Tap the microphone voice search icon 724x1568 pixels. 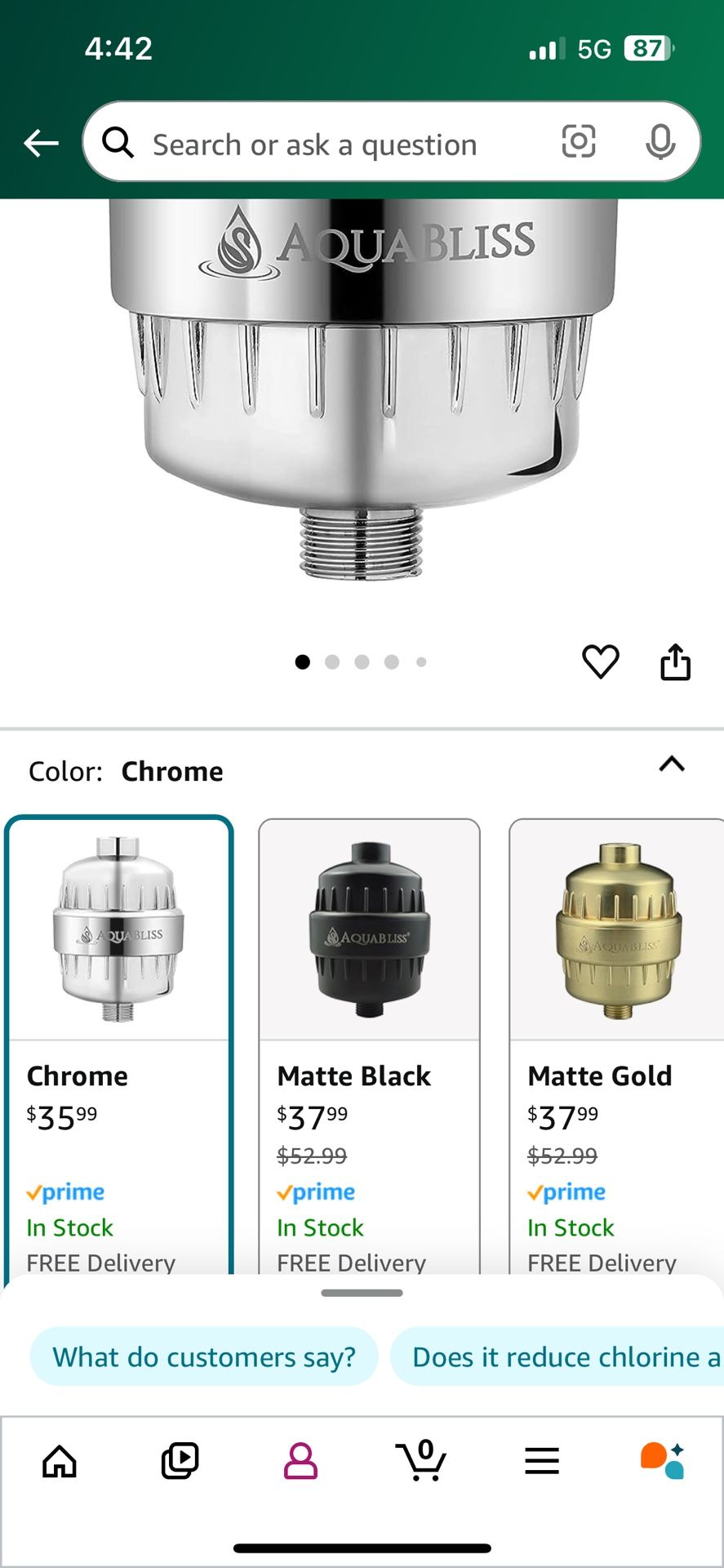point(660,142)
